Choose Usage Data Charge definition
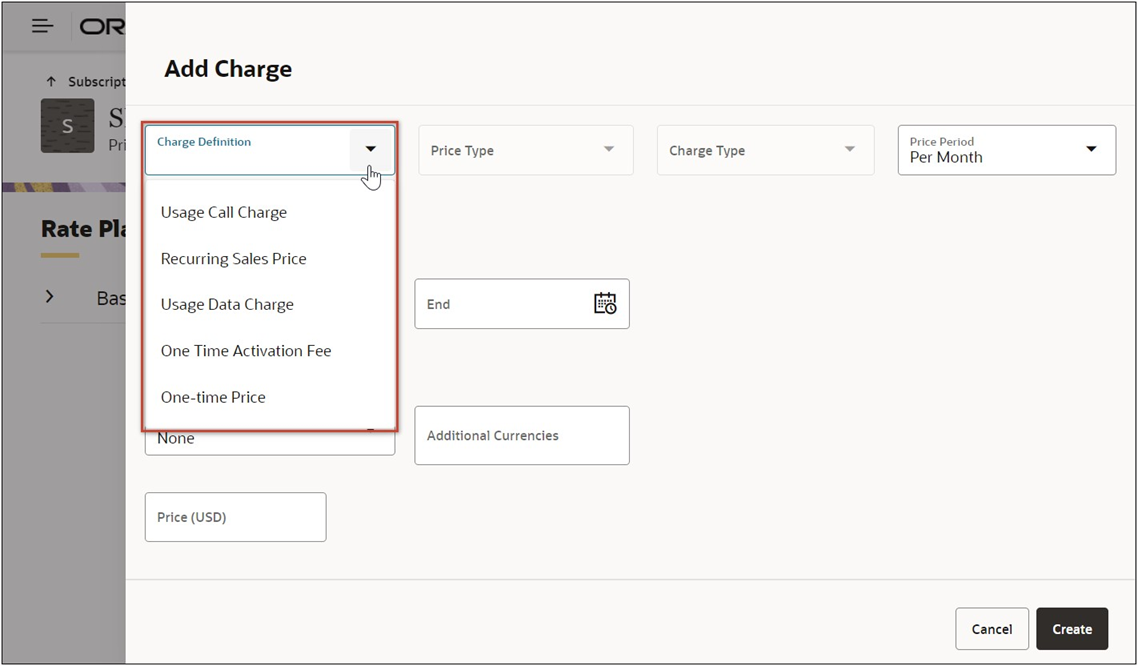 coord(227,304)
